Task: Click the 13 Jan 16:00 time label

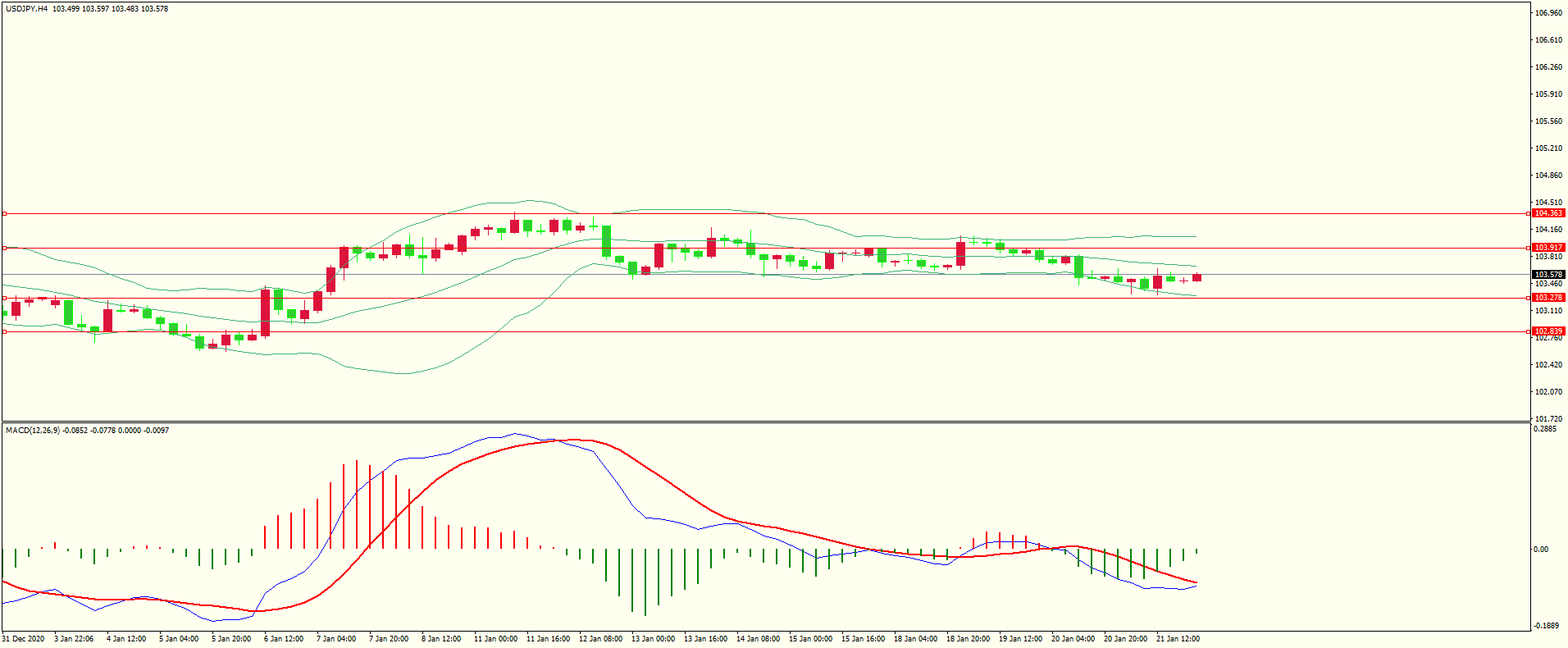Action: point(705,639)
